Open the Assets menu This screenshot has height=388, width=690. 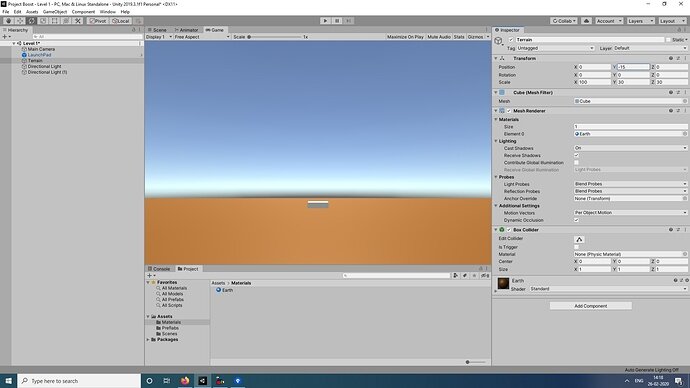(x=32, y=12)
